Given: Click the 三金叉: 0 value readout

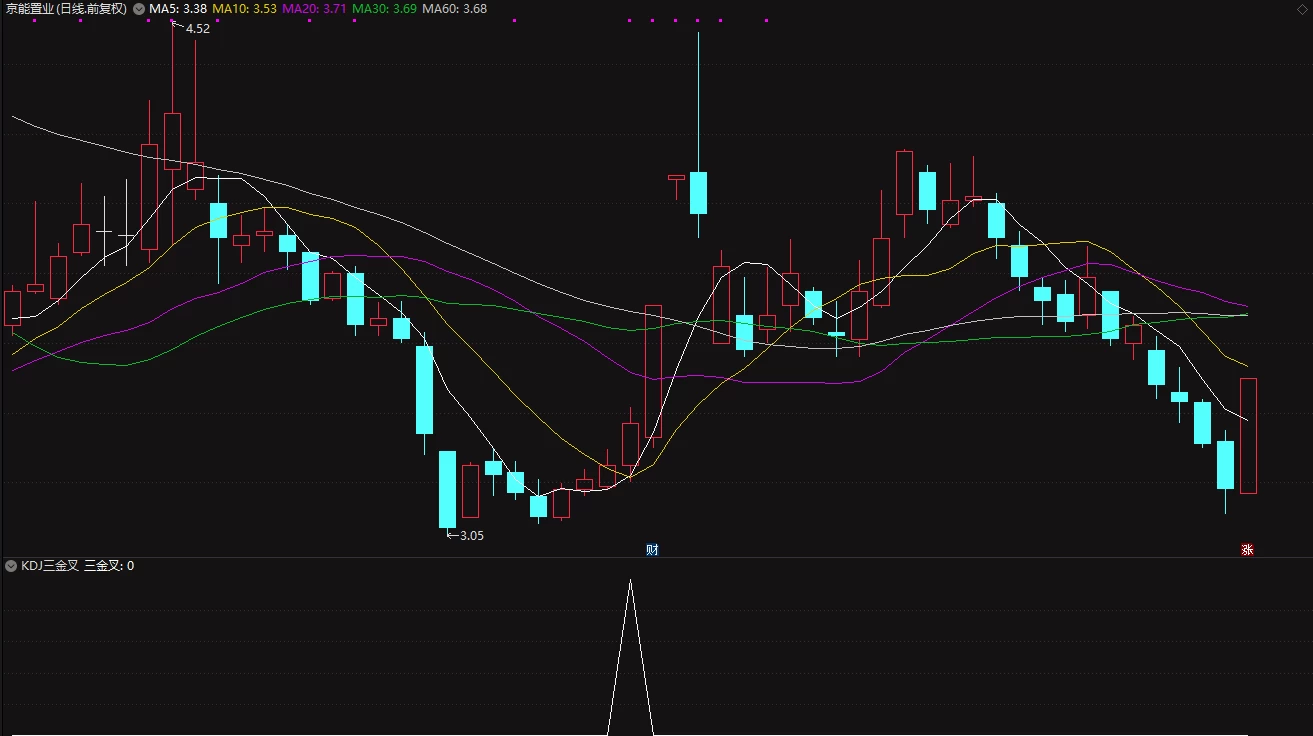Looking at the screenshot, I should (109, 566).
